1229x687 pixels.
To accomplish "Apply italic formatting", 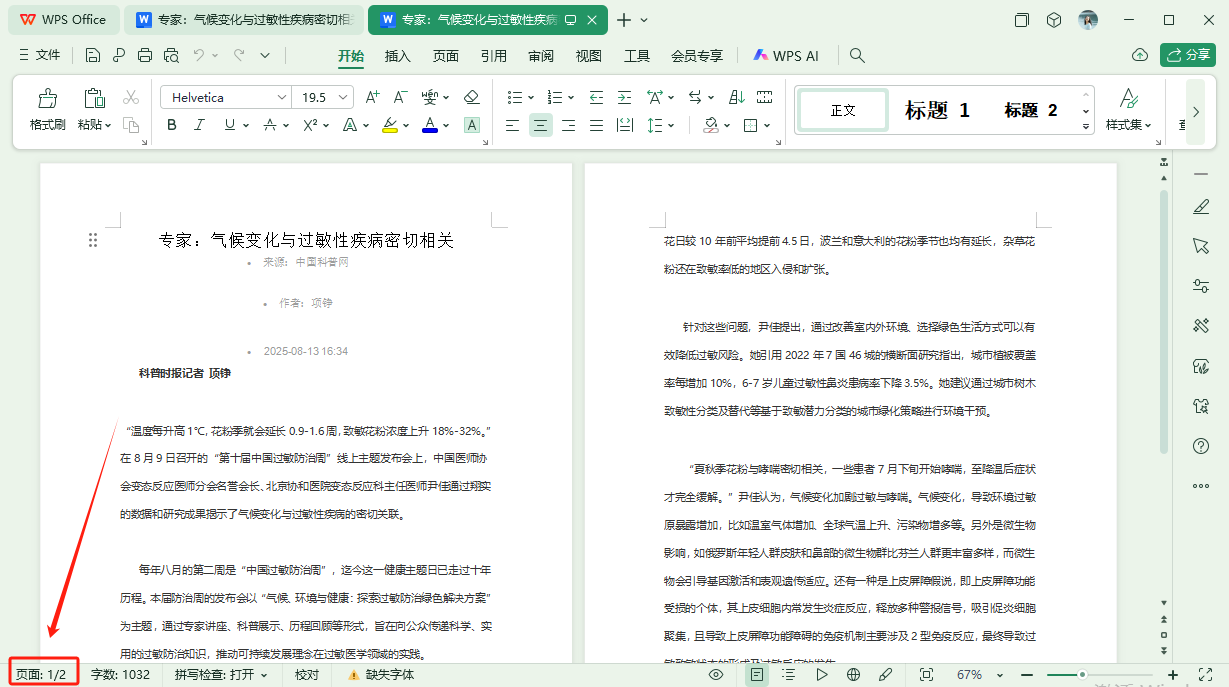I will click(199, 124).
